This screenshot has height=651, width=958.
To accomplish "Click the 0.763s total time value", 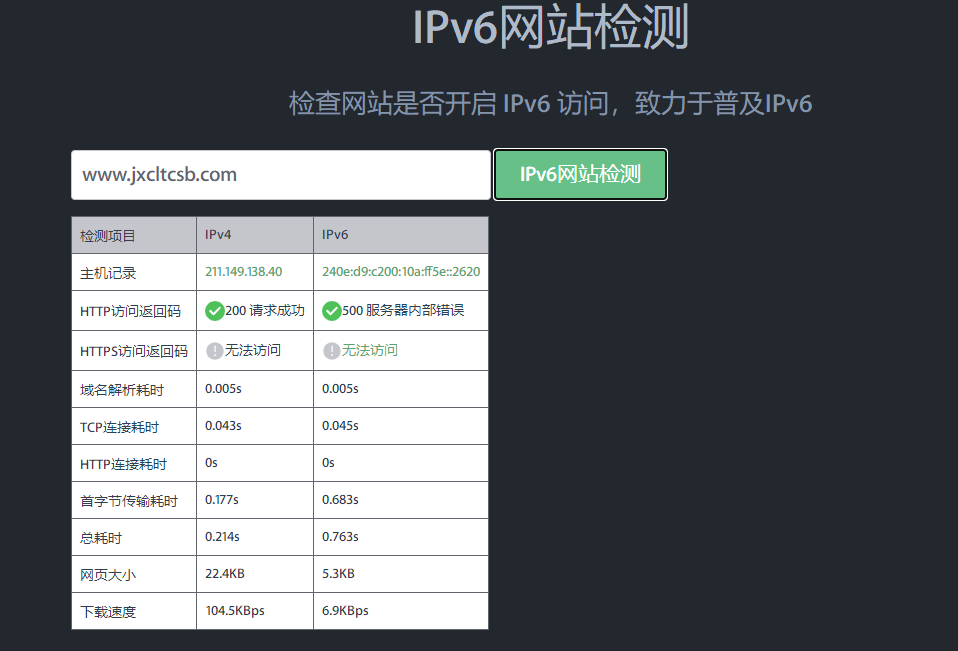I will pyautogui.click(x=340, y=537).
